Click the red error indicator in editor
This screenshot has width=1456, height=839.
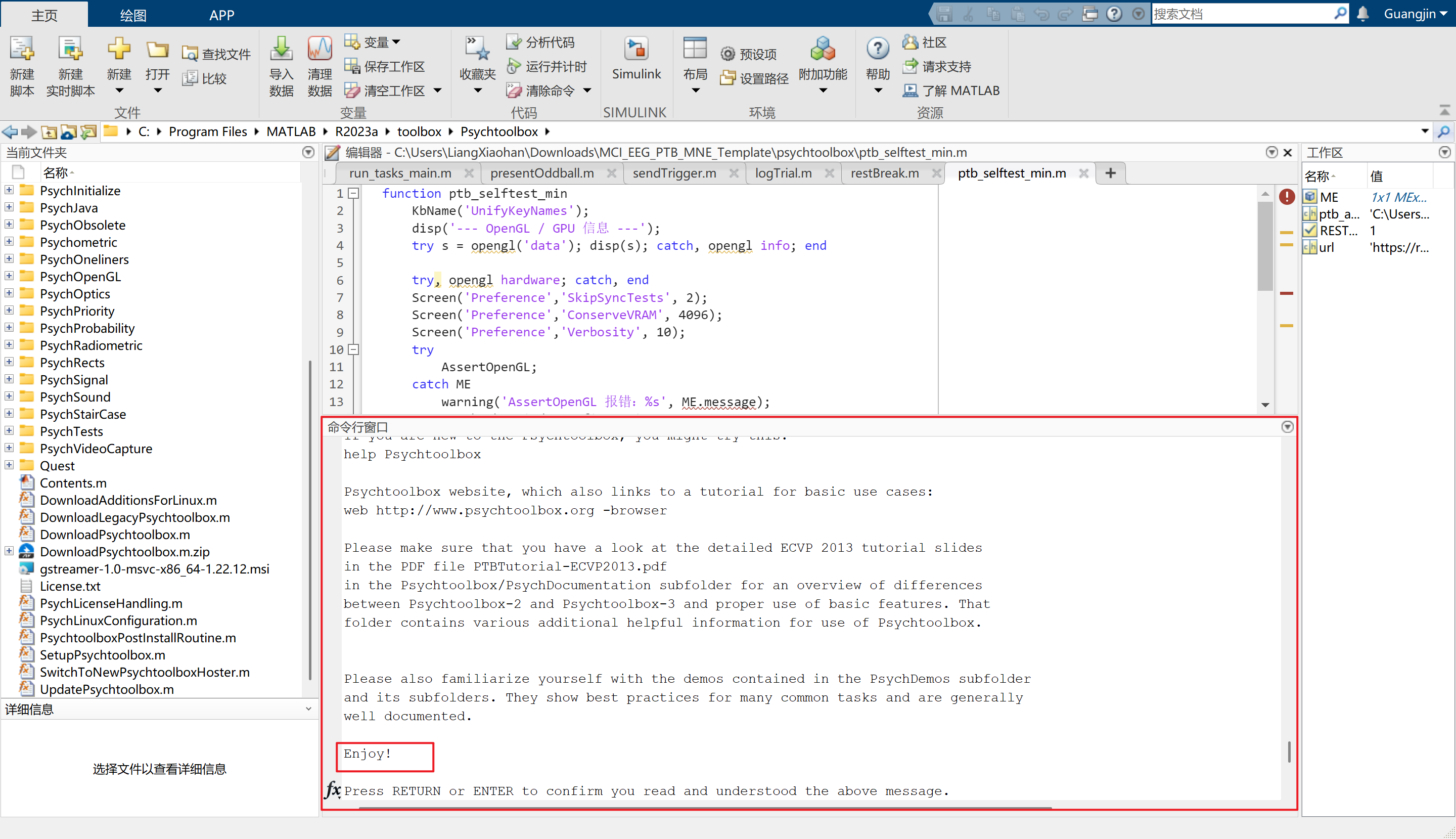[1287, 197]
